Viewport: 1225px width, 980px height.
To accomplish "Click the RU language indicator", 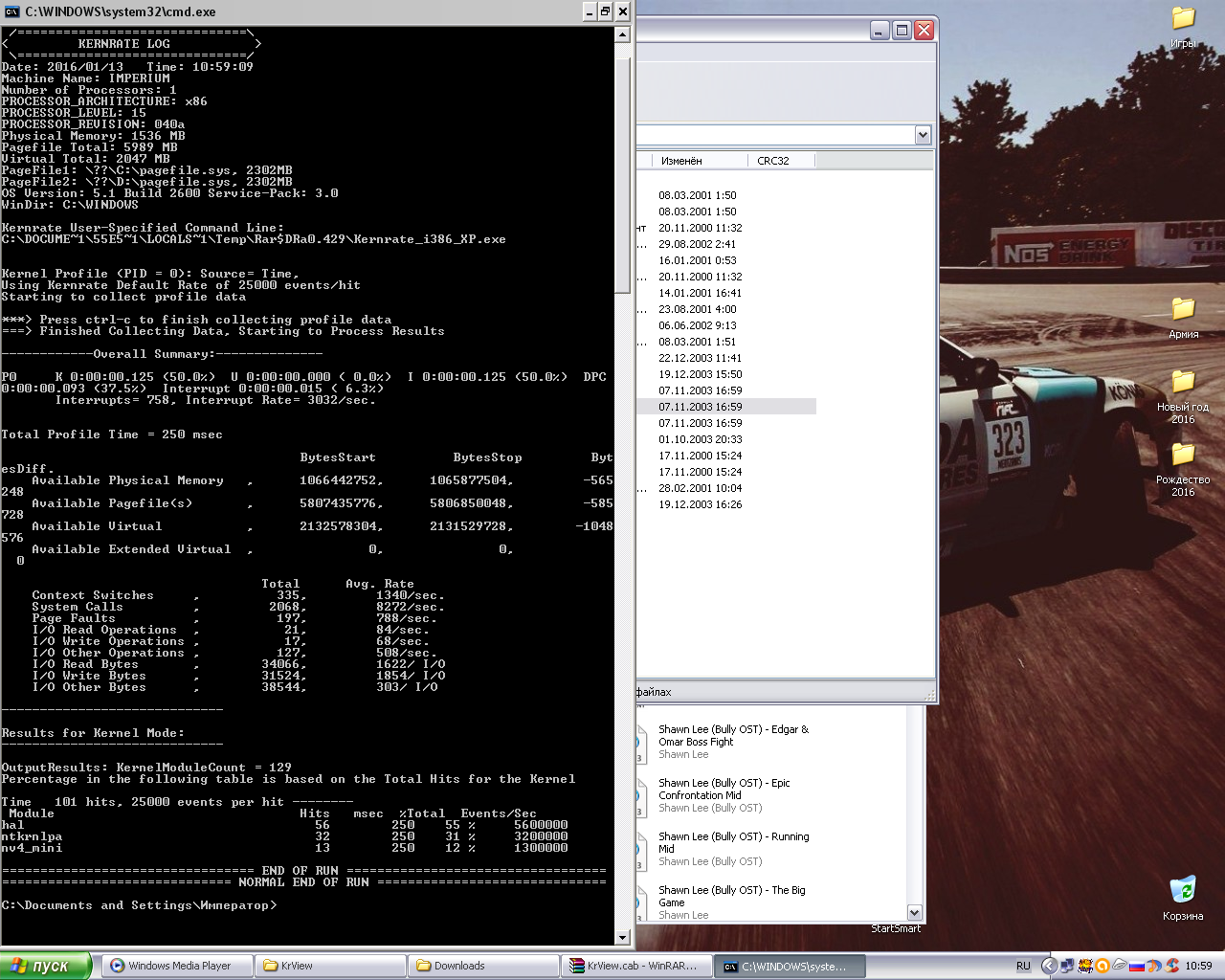I will pos(1023,966).
